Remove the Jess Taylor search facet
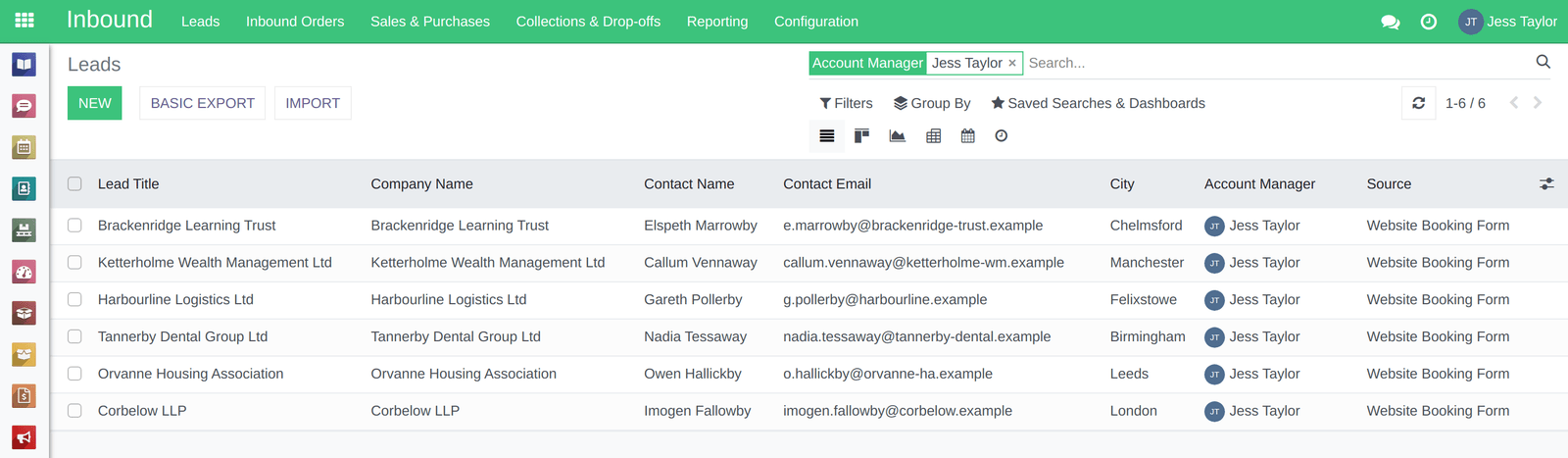Viewport: 1568px width, 458px height. pos(1012,63)
